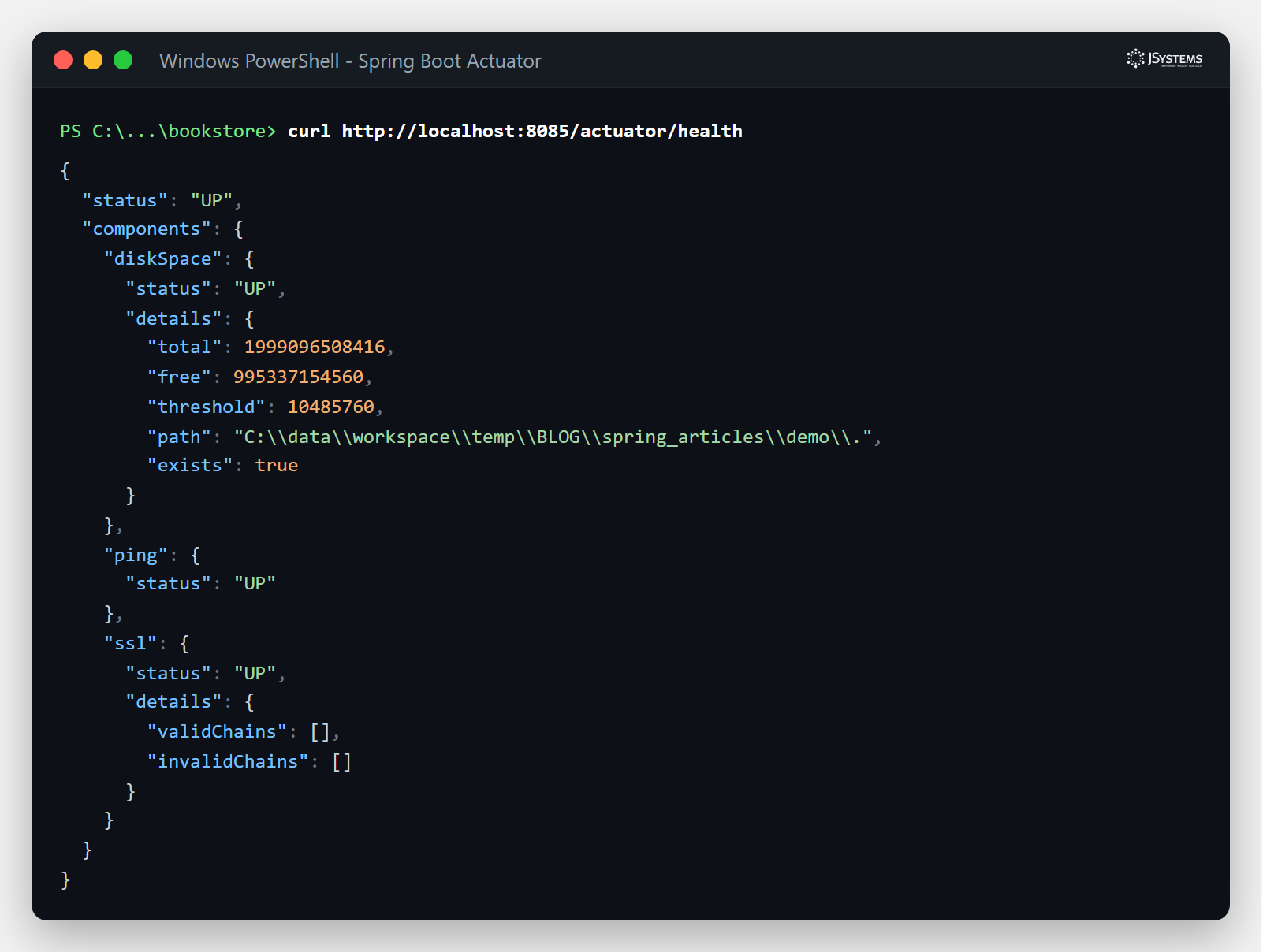The height and width of the screenshot is (952, 1263).
Task: Click the URL http://localhost:8085/actuator/health
Action: tap(542, 131)
